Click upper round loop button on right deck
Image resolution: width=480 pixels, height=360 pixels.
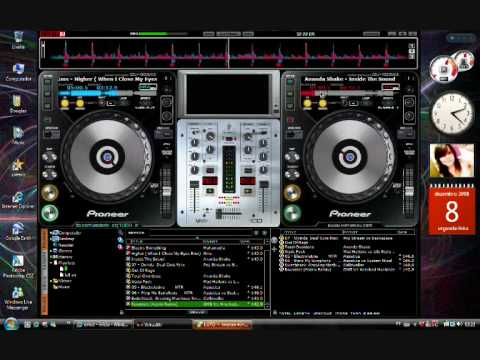click(x=409, y=103)
